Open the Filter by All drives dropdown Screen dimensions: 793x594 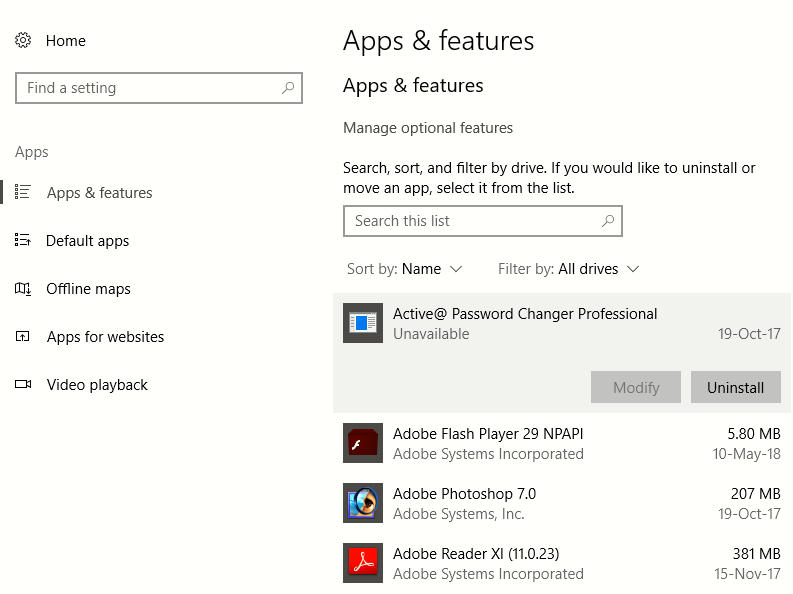[569, 269]
